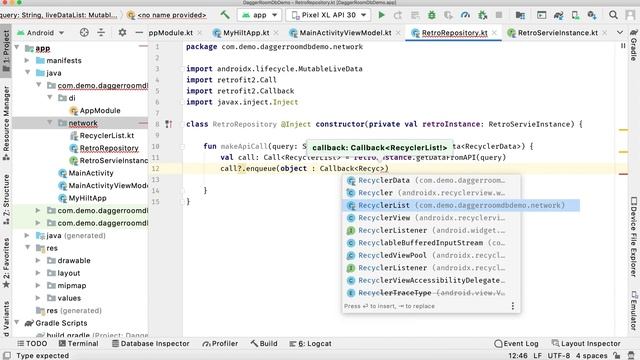Click Collapse All icon in Project panel

pos(101,32)
